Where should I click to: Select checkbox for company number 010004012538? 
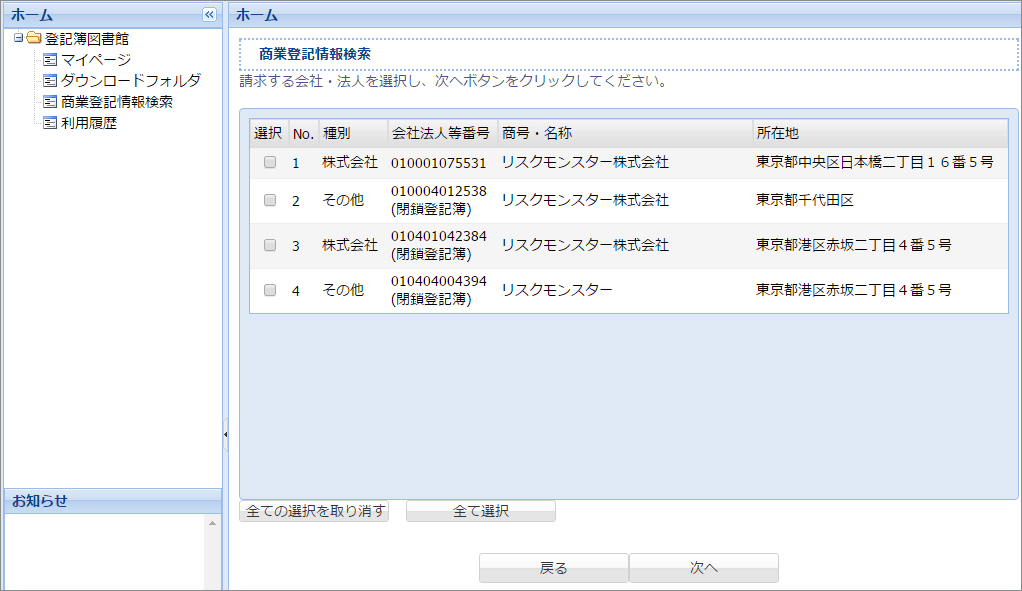click(270, 200)
